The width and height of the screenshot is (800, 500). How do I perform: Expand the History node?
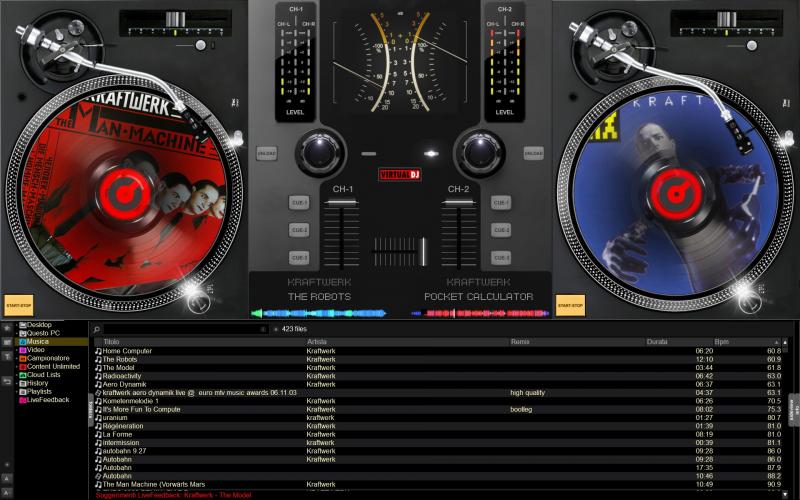click(x=16, y=383)
